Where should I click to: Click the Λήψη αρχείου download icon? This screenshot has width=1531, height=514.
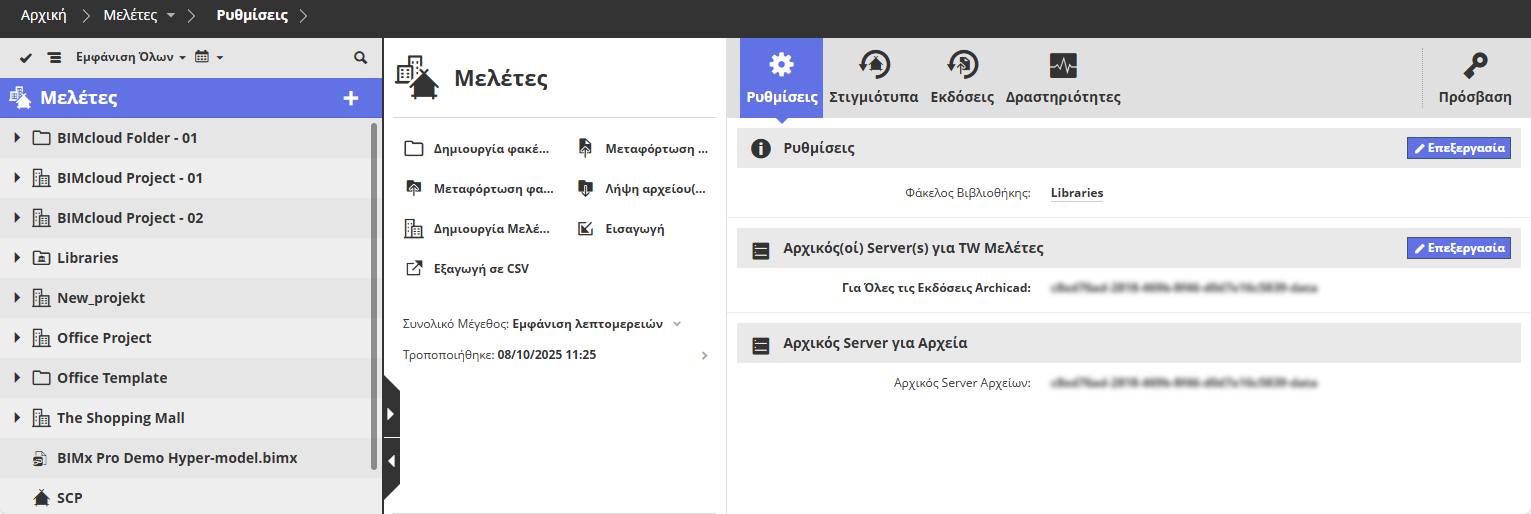587,188
